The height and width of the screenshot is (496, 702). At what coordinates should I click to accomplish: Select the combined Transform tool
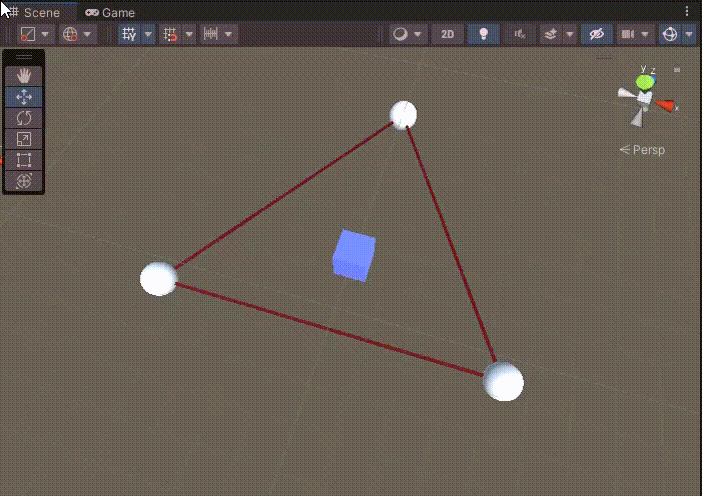[x=24, y=181]
